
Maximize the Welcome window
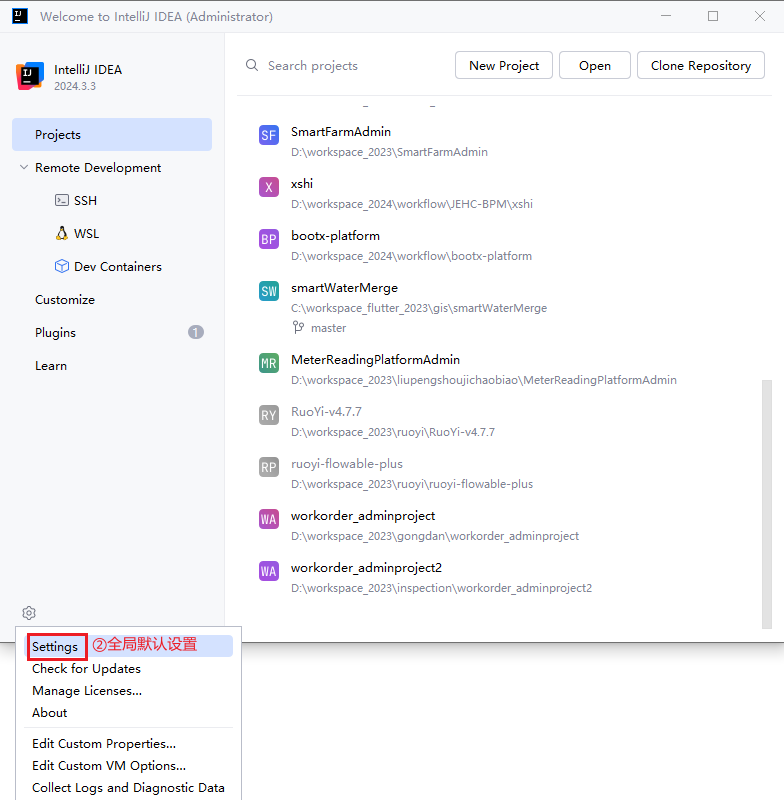[x=713, y=16]
